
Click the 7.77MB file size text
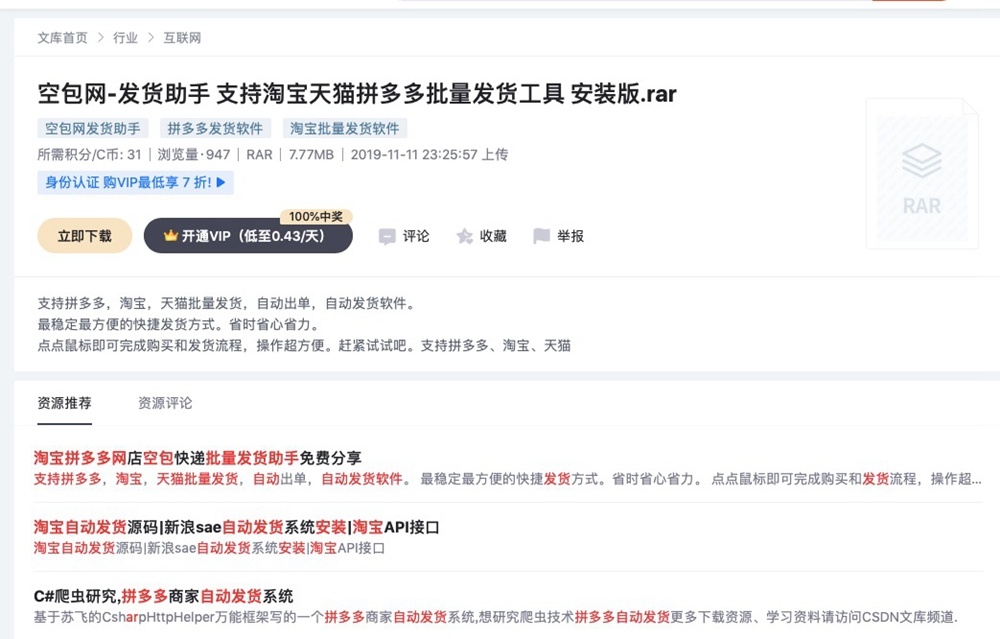tap(311, 154)
